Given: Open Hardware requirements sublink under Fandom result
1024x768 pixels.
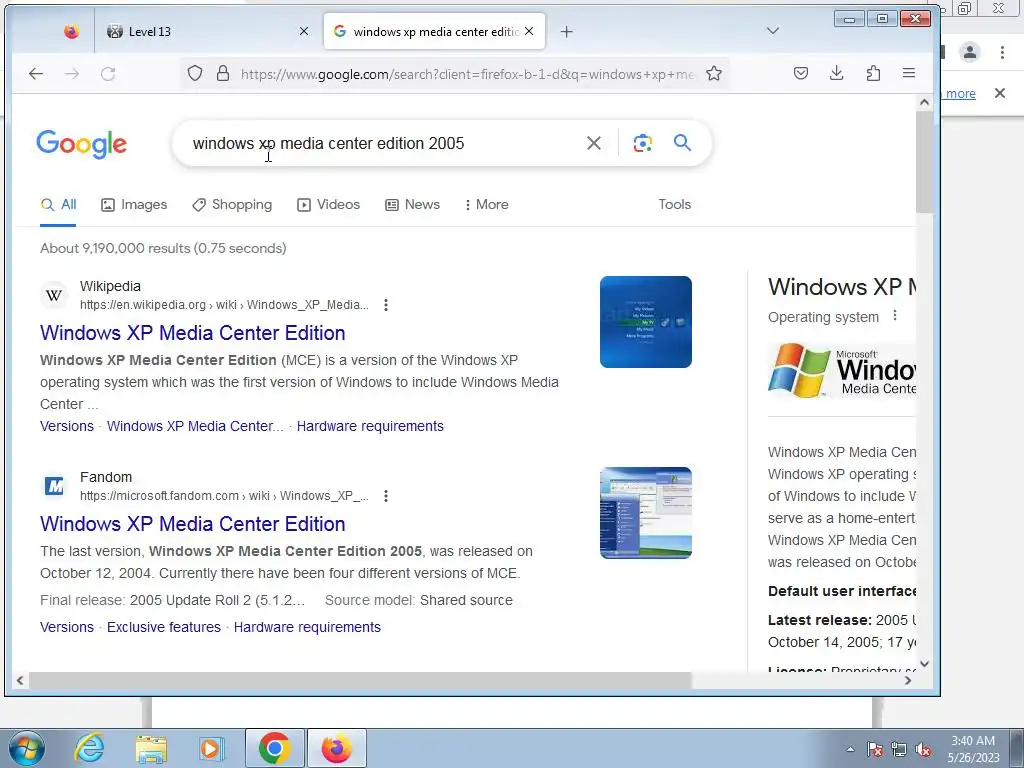Looking at the screenshot, I should click(307, 628).
